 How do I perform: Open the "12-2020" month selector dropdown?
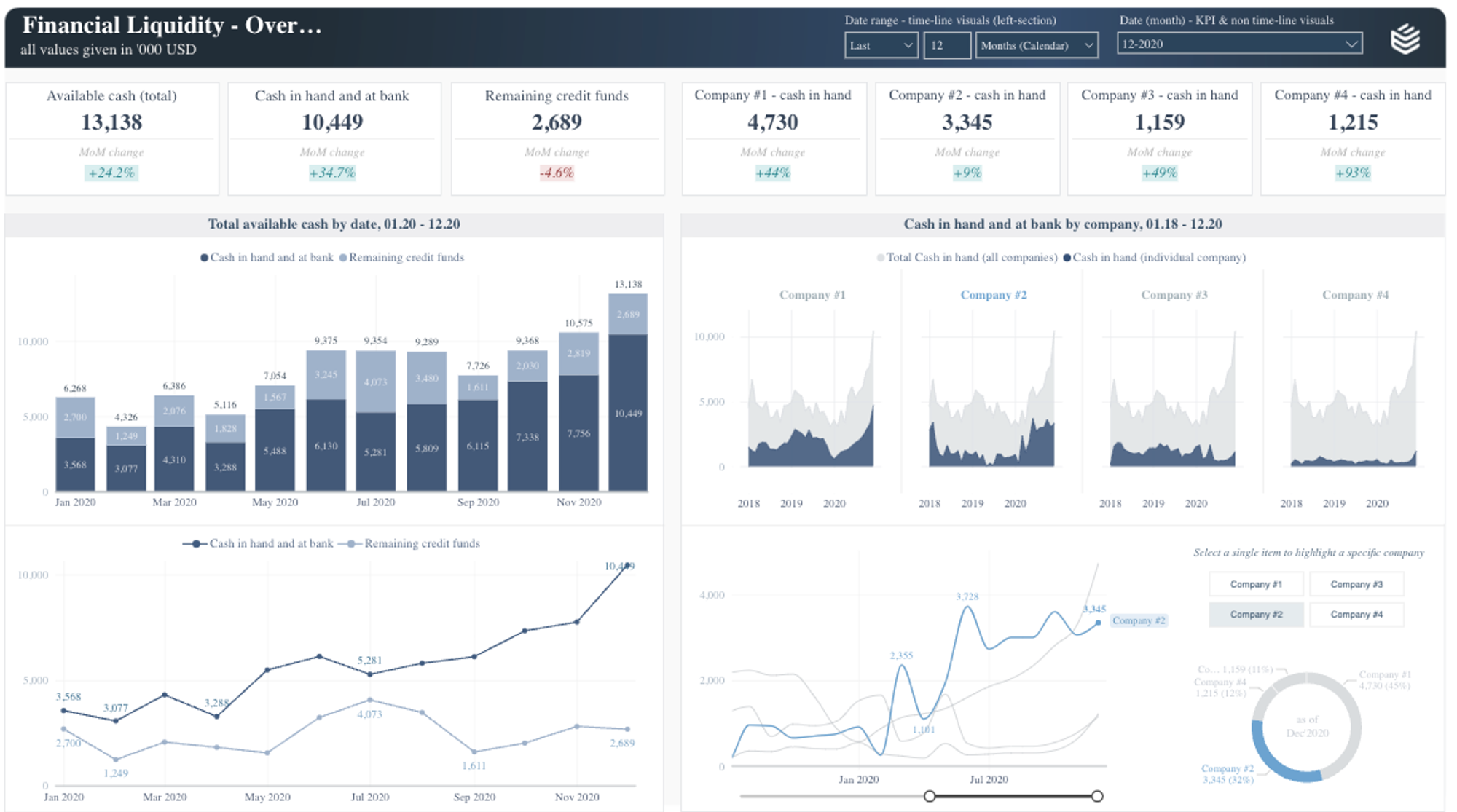pos(1239,44)
